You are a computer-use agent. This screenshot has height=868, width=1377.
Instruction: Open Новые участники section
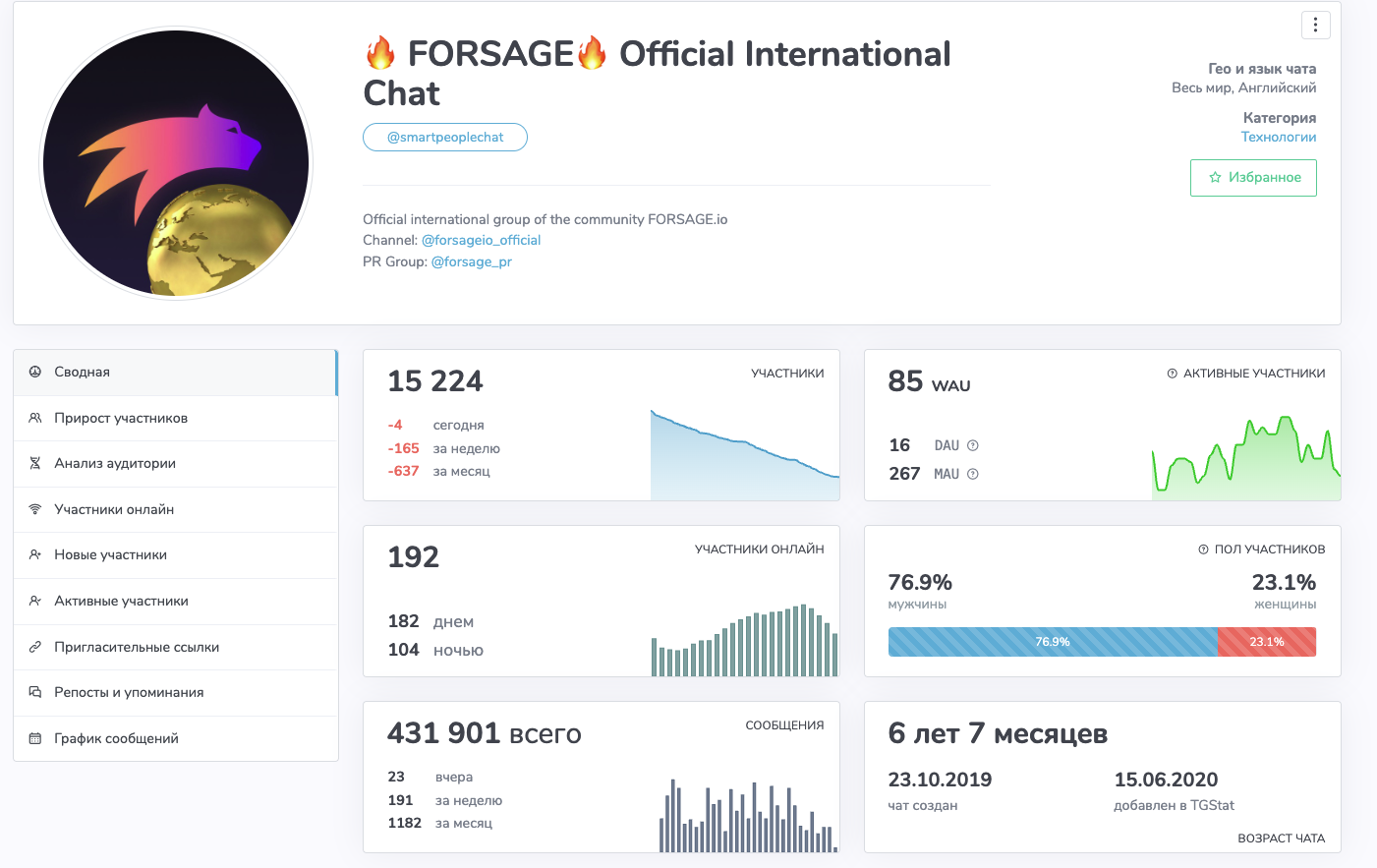click(x=176, y=555)
